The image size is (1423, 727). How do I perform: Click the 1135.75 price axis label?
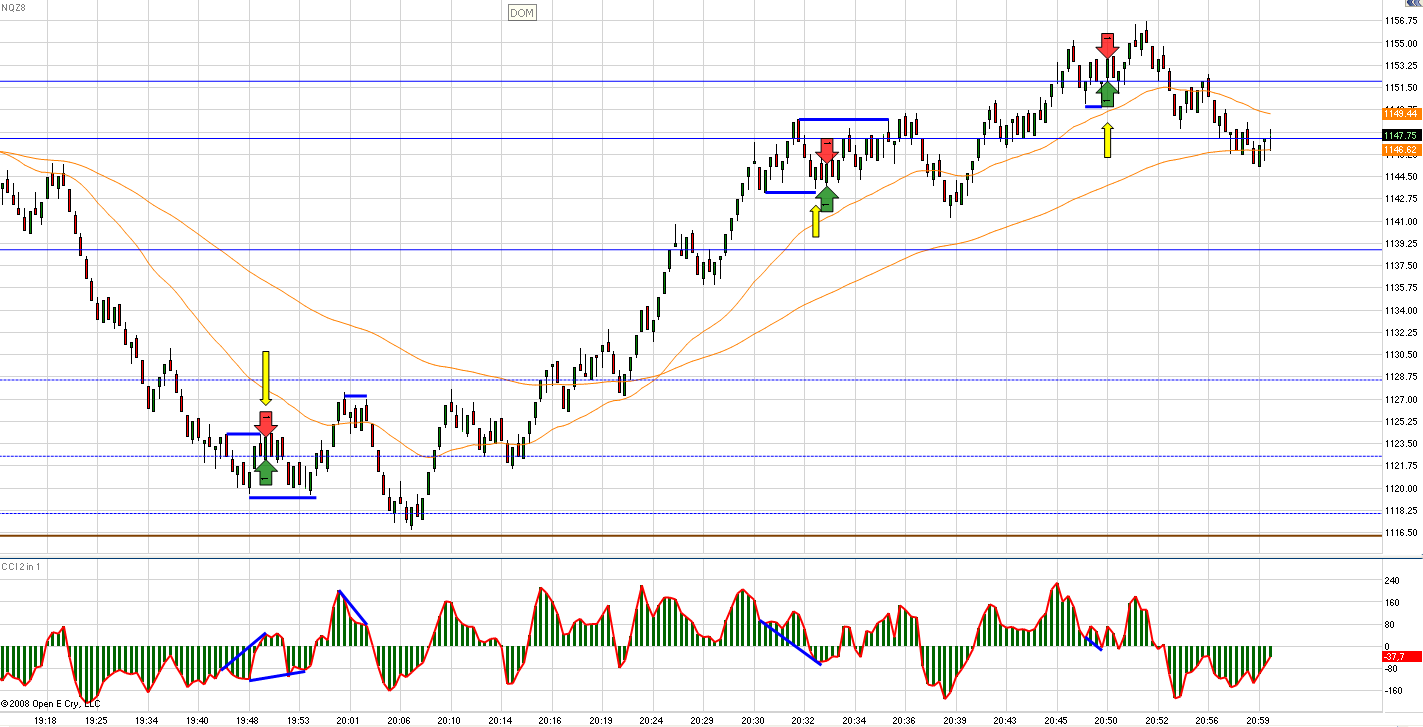[x=1401, y=287]
